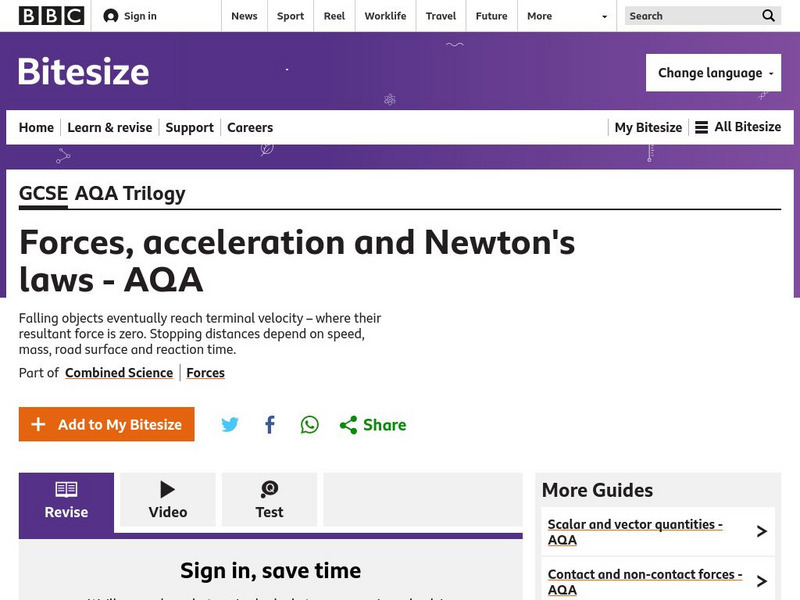The width and height of the screenshot is (800, 600).
Task: Click the search magnifier icon
Action: click(768, 16)
